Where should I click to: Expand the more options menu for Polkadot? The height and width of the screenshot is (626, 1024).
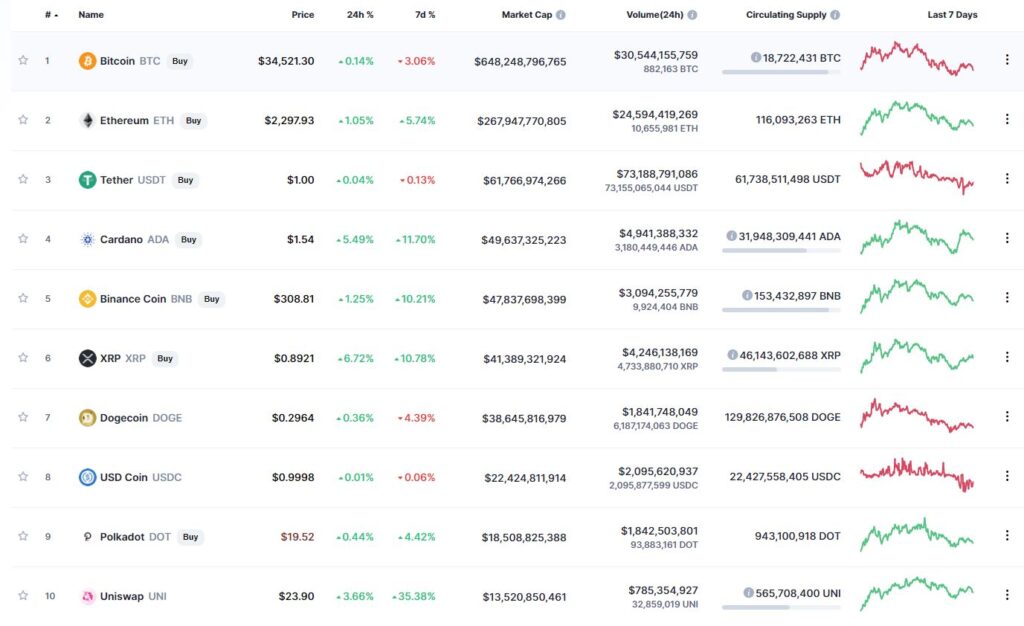(1006, 535)
